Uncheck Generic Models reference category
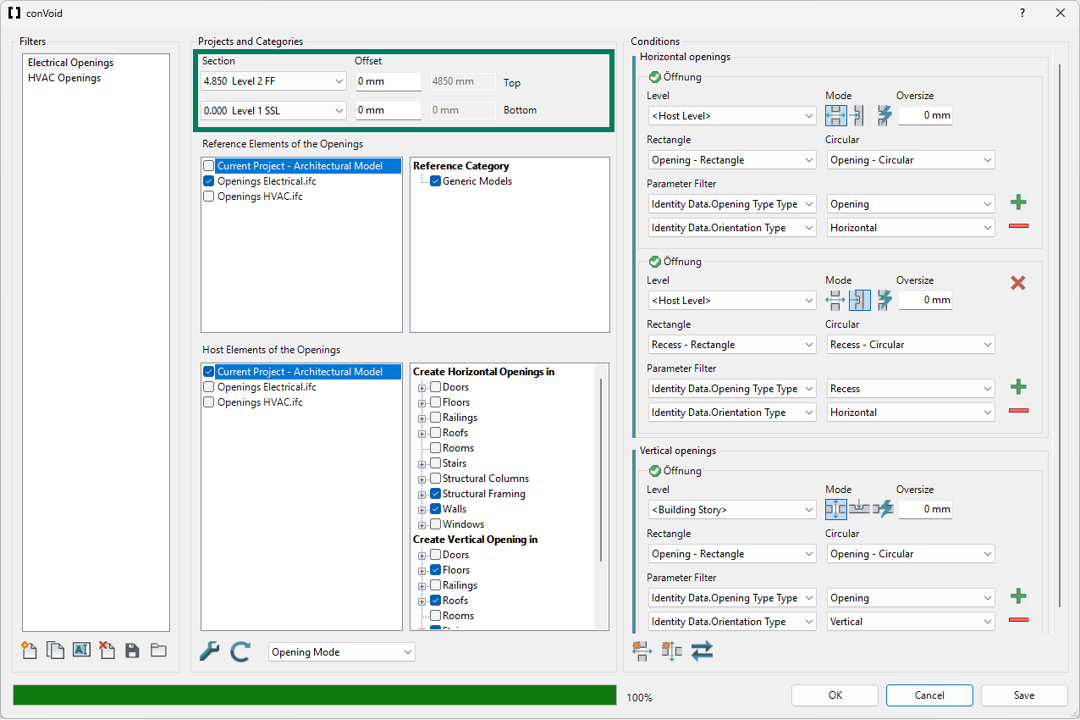The image size is (1080, 720). [435, 181]
